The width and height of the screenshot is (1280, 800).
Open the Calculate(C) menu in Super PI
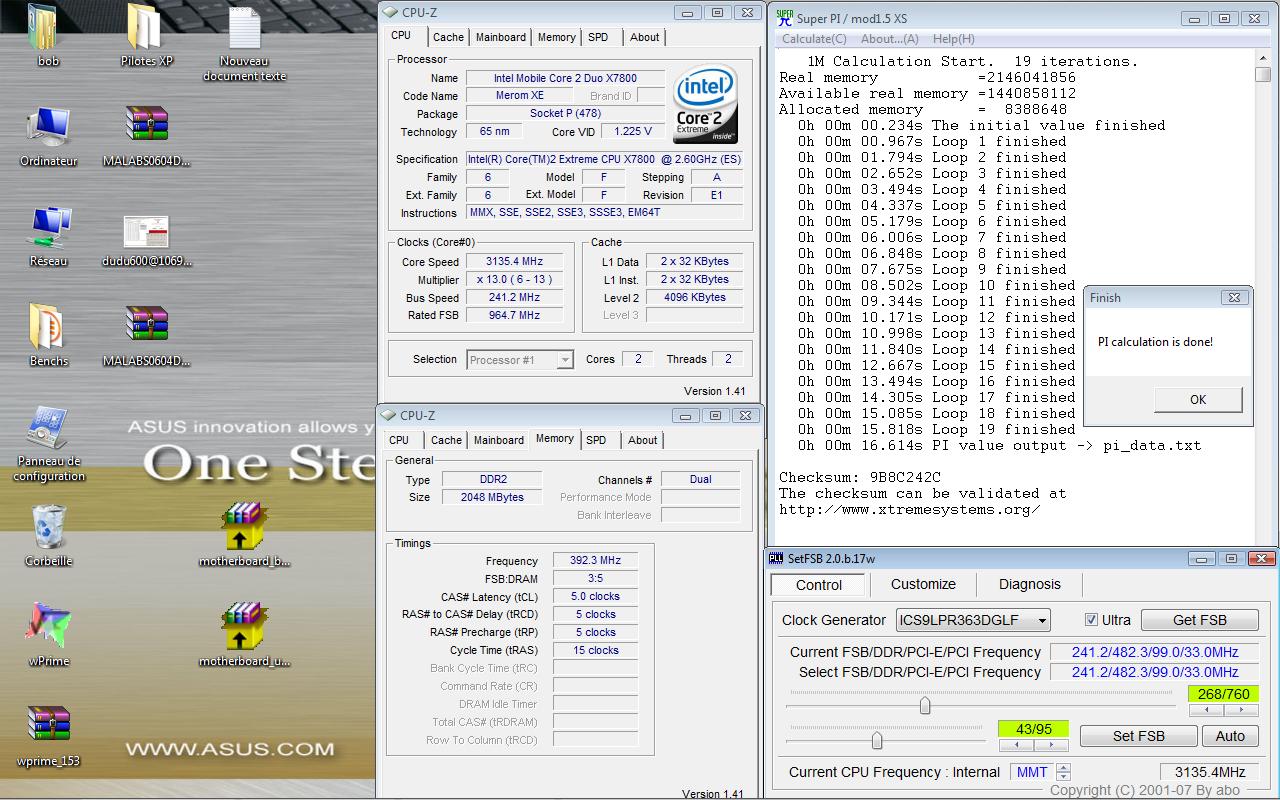pos(814,39)
